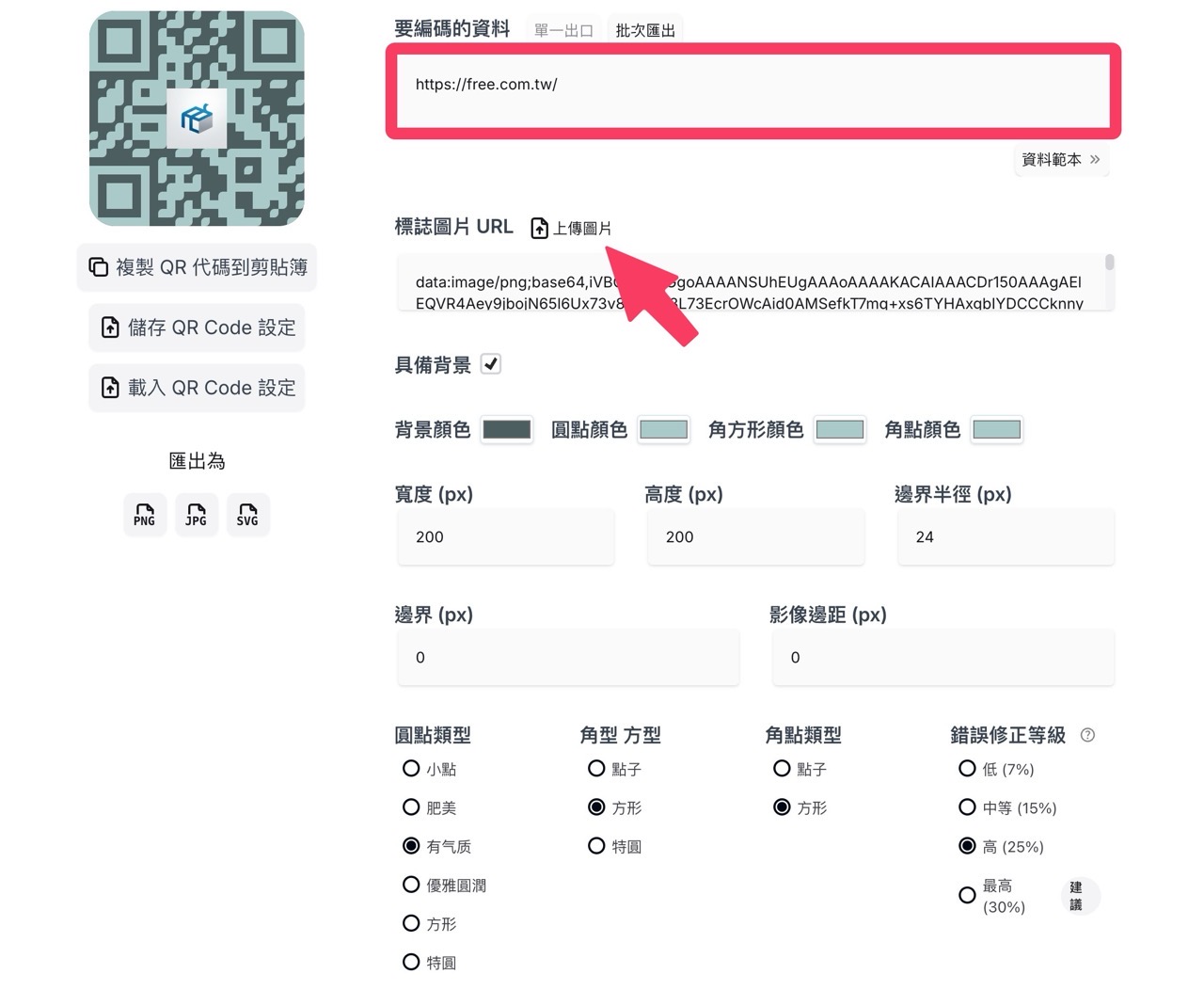Open the 角點顏色 color swatch

[996, 430]
